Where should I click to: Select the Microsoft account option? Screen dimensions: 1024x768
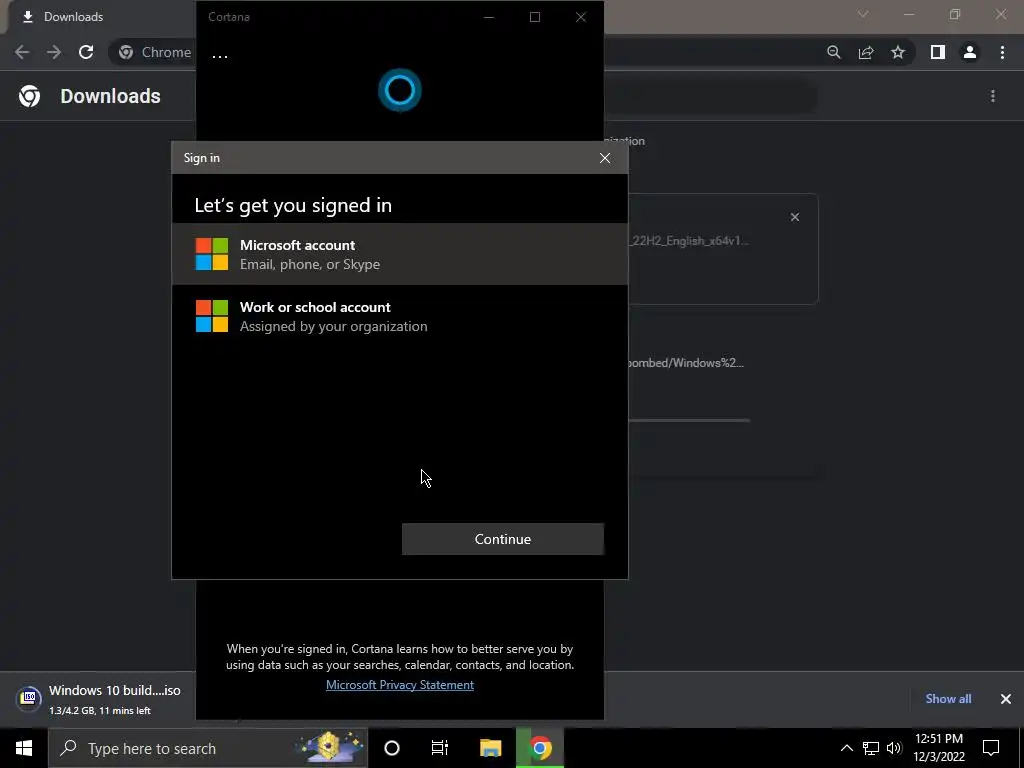pos(400,254)
